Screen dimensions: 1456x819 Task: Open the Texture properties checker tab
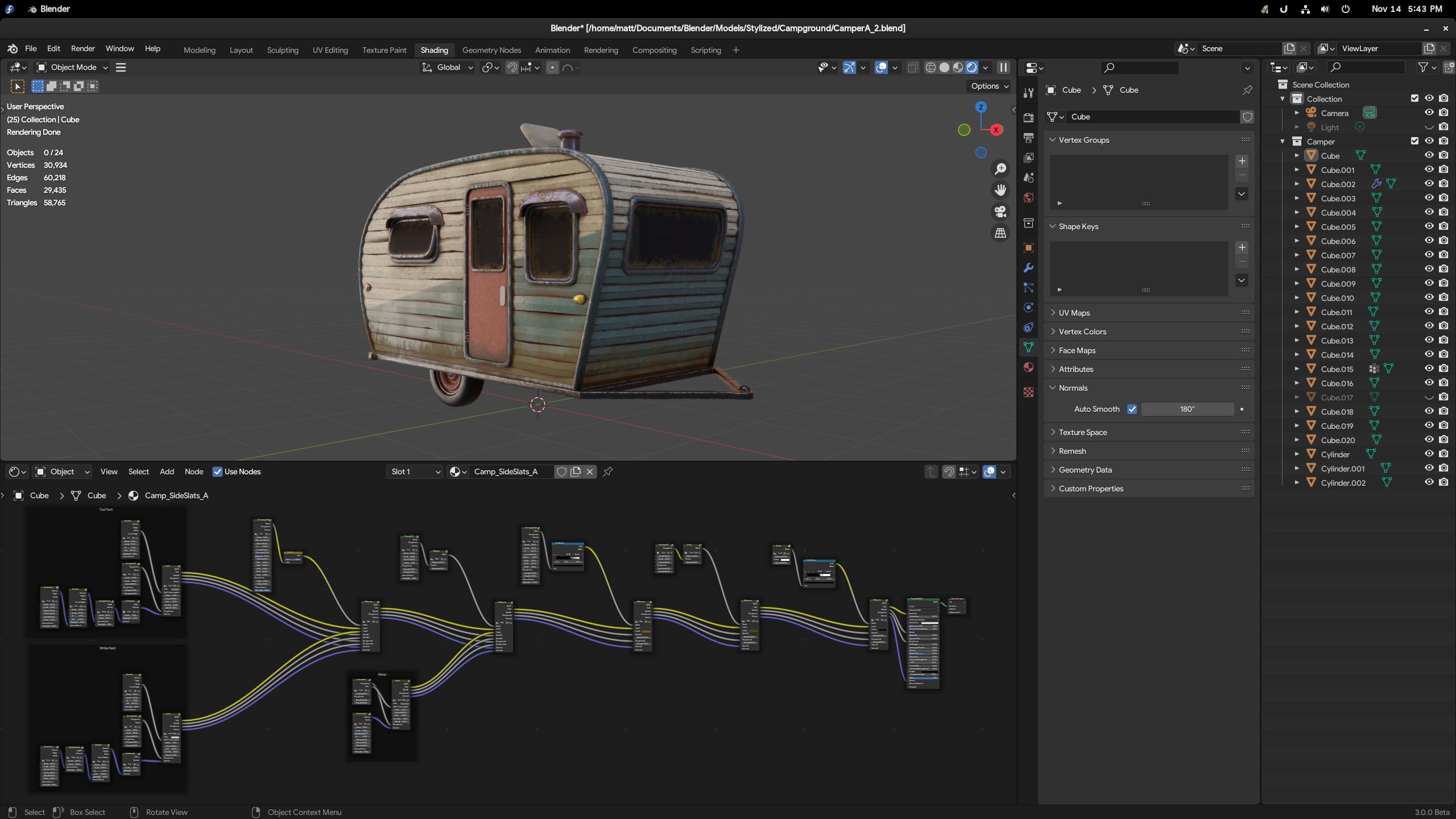pos(1028,392)
